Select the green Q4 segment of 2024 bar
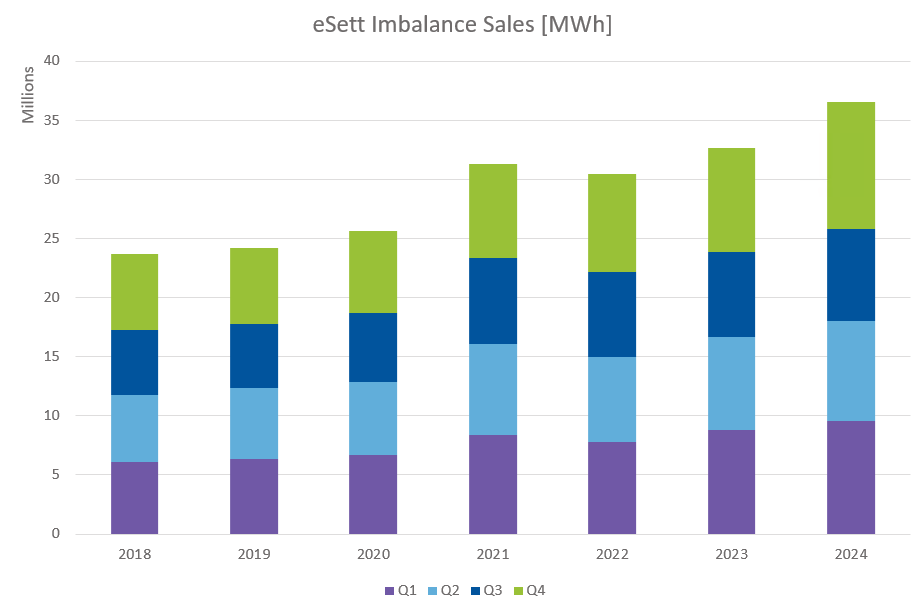Screen dimensions: 921x612 (851, 166)
